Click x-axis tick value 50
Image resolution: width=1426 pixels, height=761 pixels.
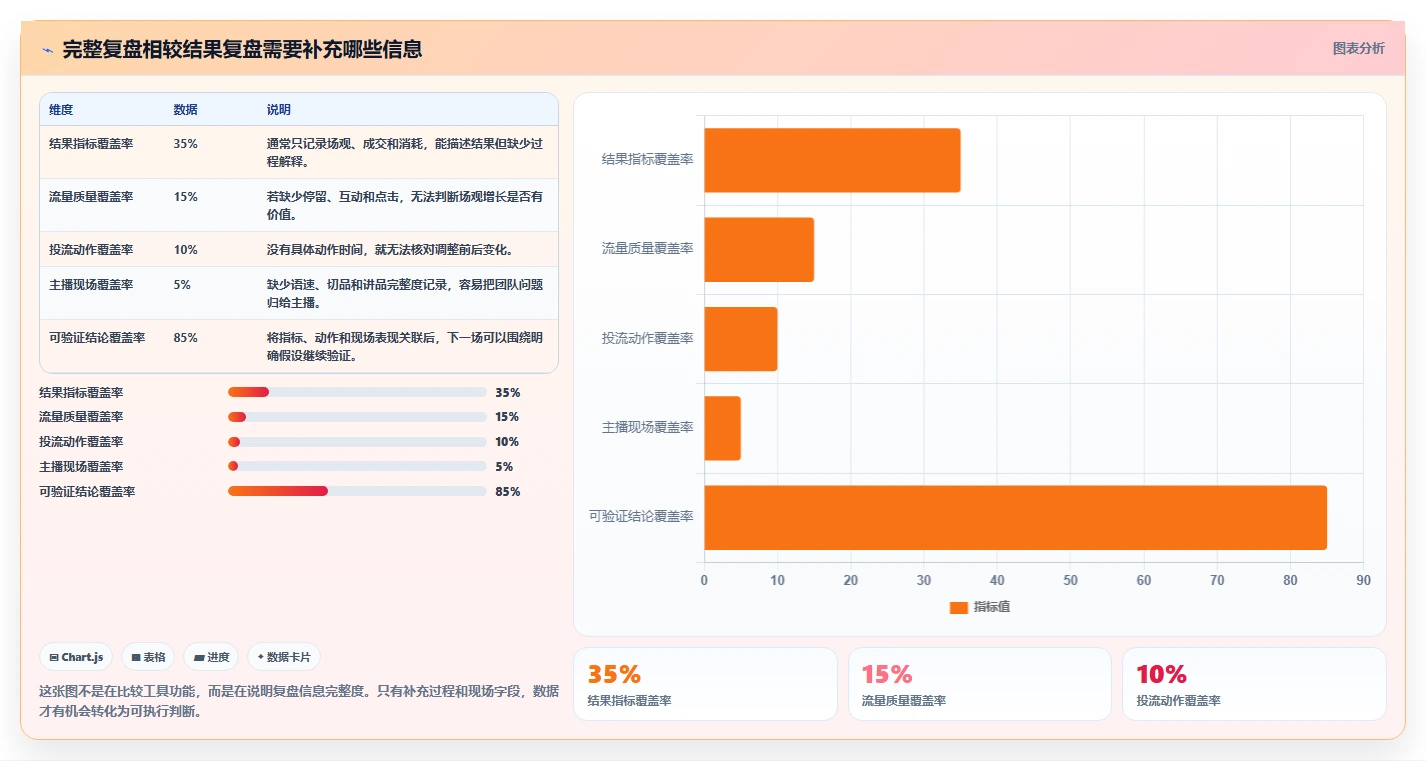(1070, 580)
